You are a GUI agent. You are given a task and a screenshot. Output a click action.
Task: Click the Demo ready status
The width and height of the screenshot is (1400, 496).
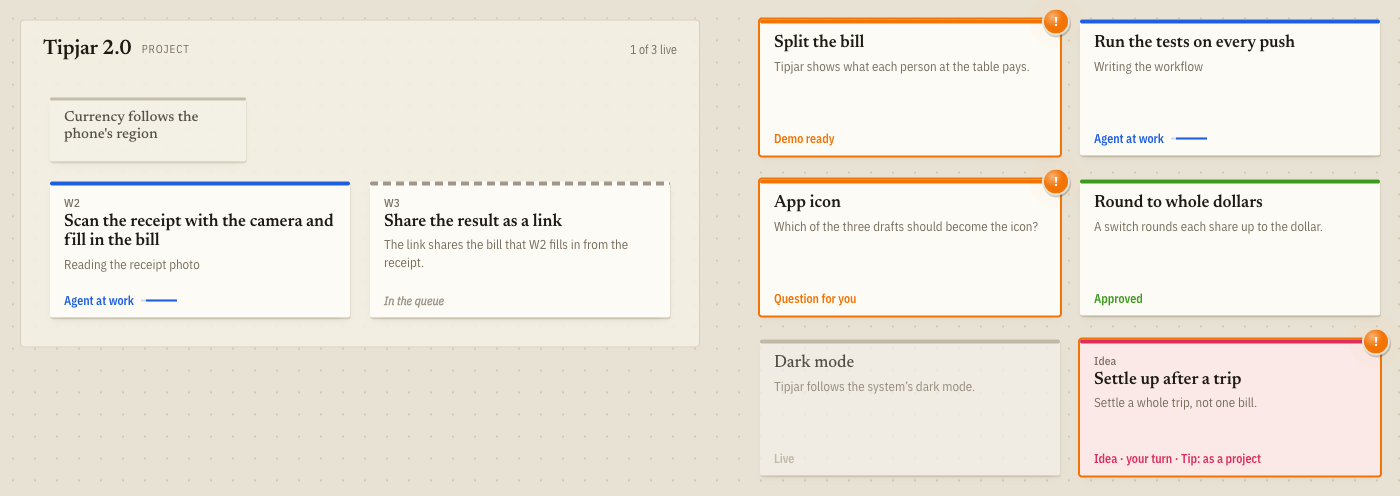coord(804,139)
